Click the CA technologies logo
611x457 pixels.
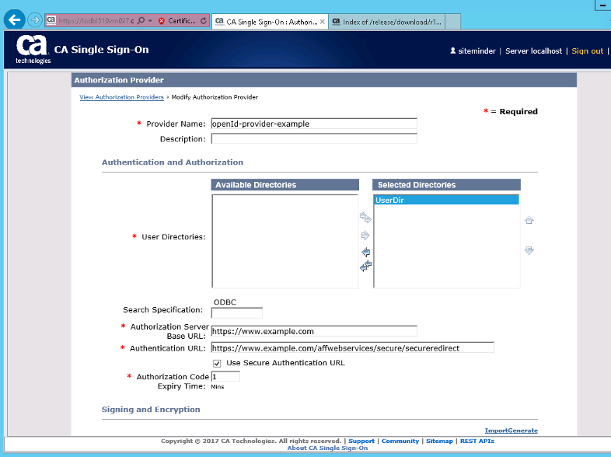(x=33, y=49)
